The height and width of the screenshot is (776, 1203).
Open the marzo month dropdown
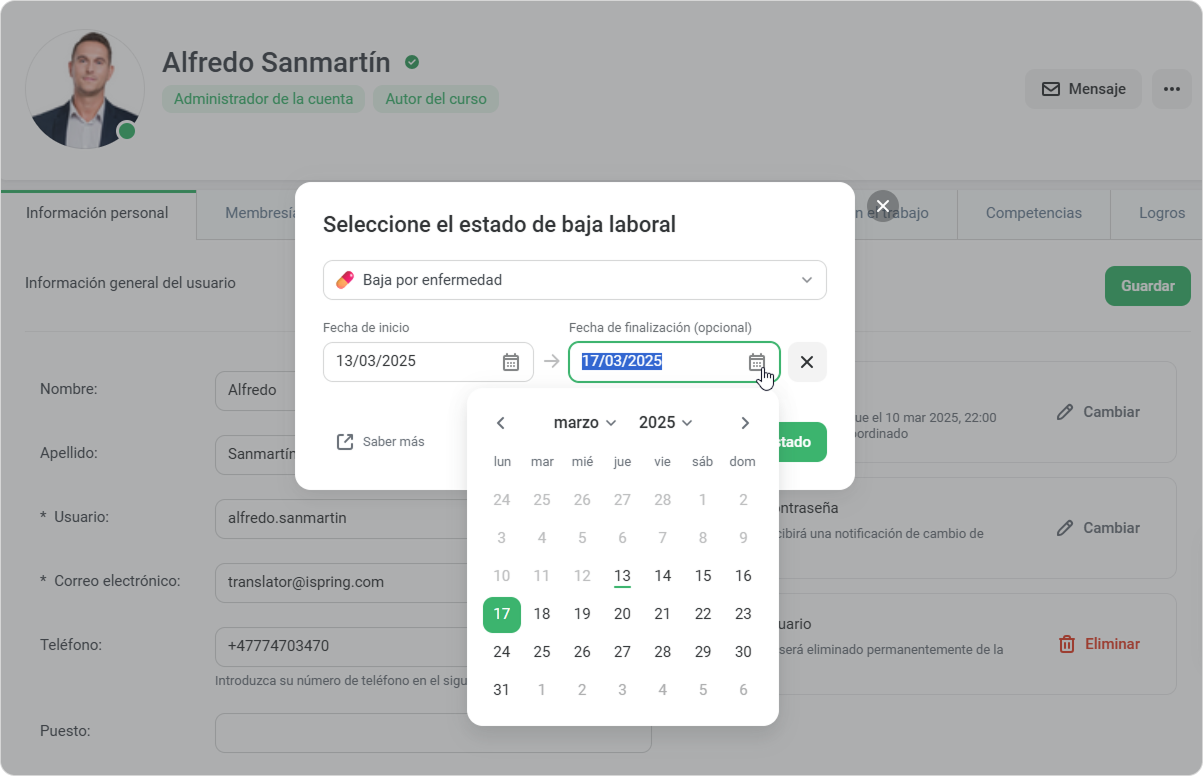click(x=585, y=423)
